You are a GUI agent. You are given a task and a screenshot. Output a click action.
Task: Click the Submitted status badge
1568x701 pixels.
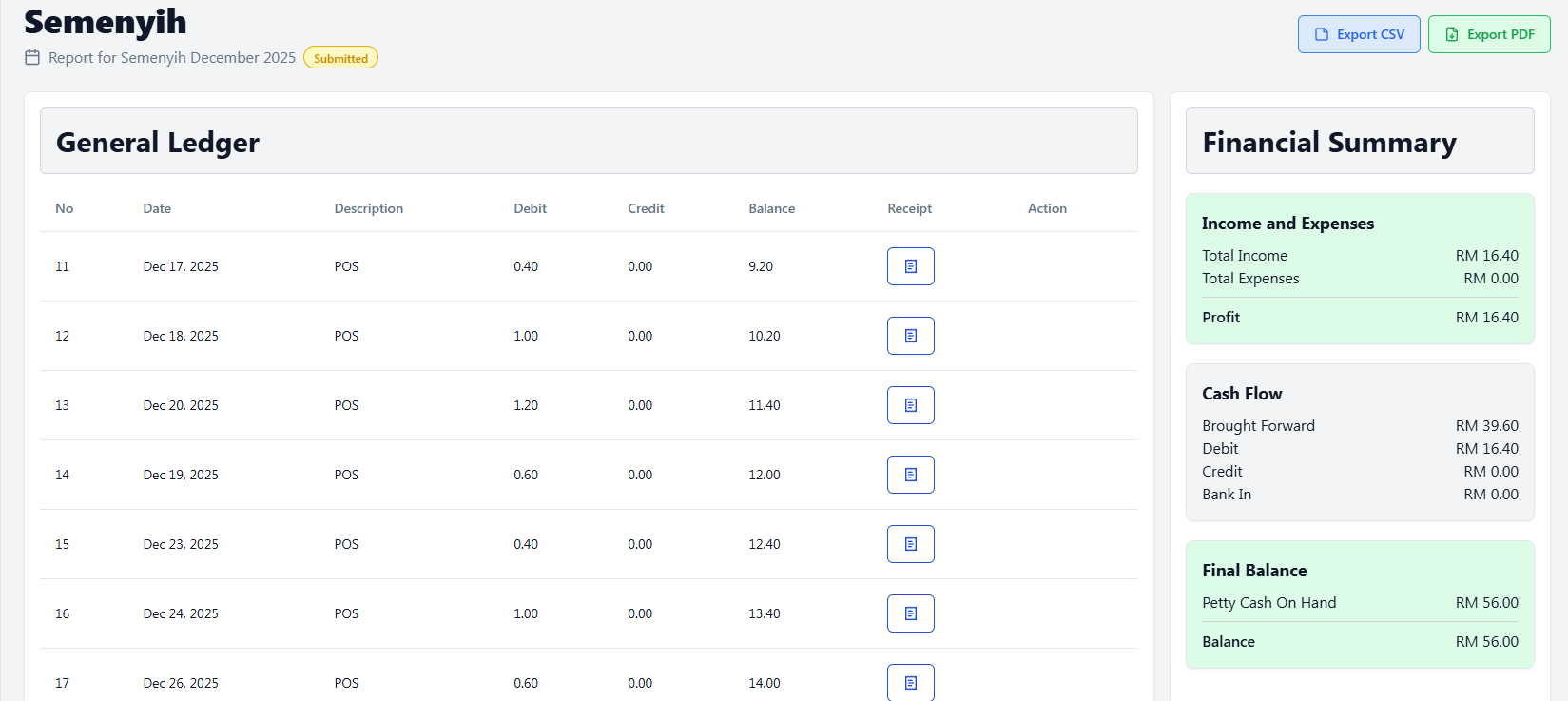click(x=340, y=58)
